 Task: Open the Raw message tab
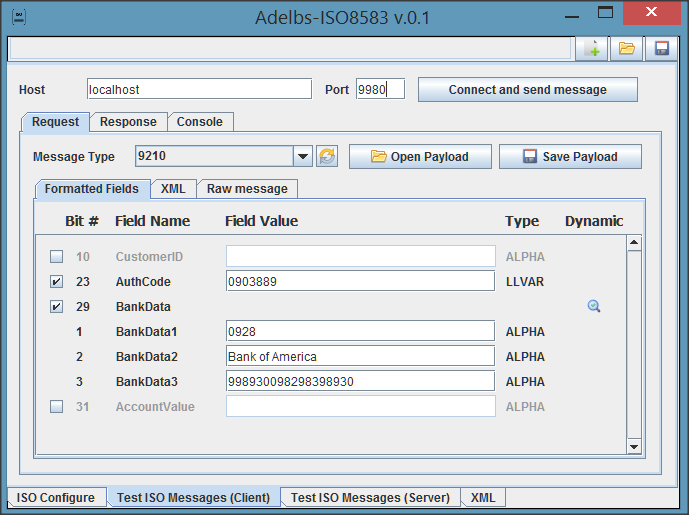[247, 189]
